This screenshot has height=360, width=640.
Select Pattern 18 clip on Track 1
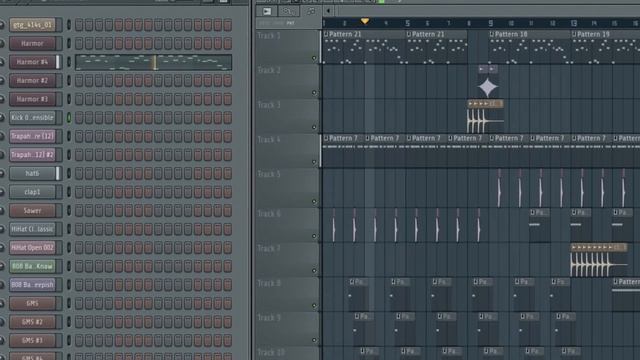point(529,47)
